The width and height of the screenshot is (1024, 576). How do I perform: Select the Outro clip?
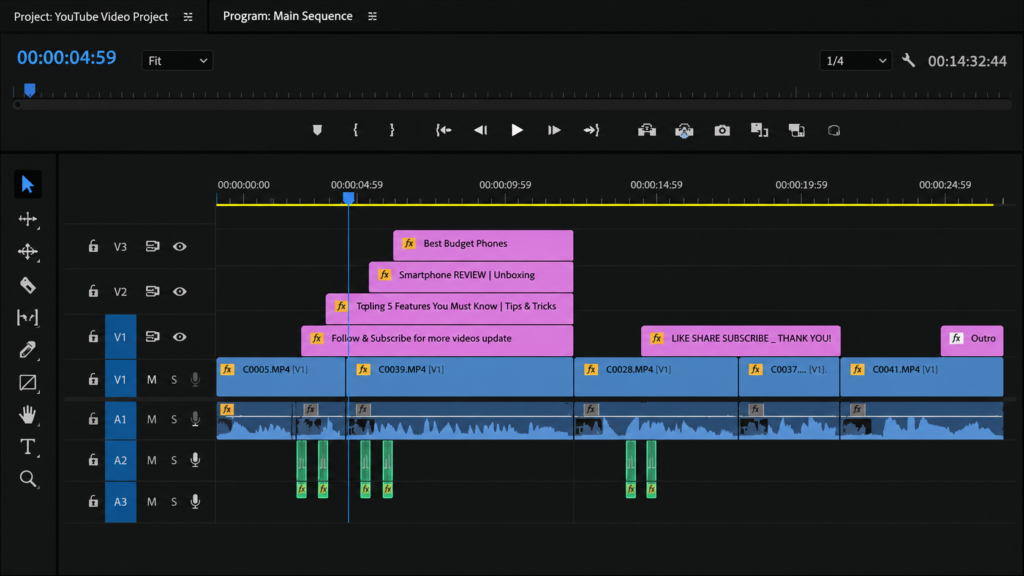(x=972, y=339)
